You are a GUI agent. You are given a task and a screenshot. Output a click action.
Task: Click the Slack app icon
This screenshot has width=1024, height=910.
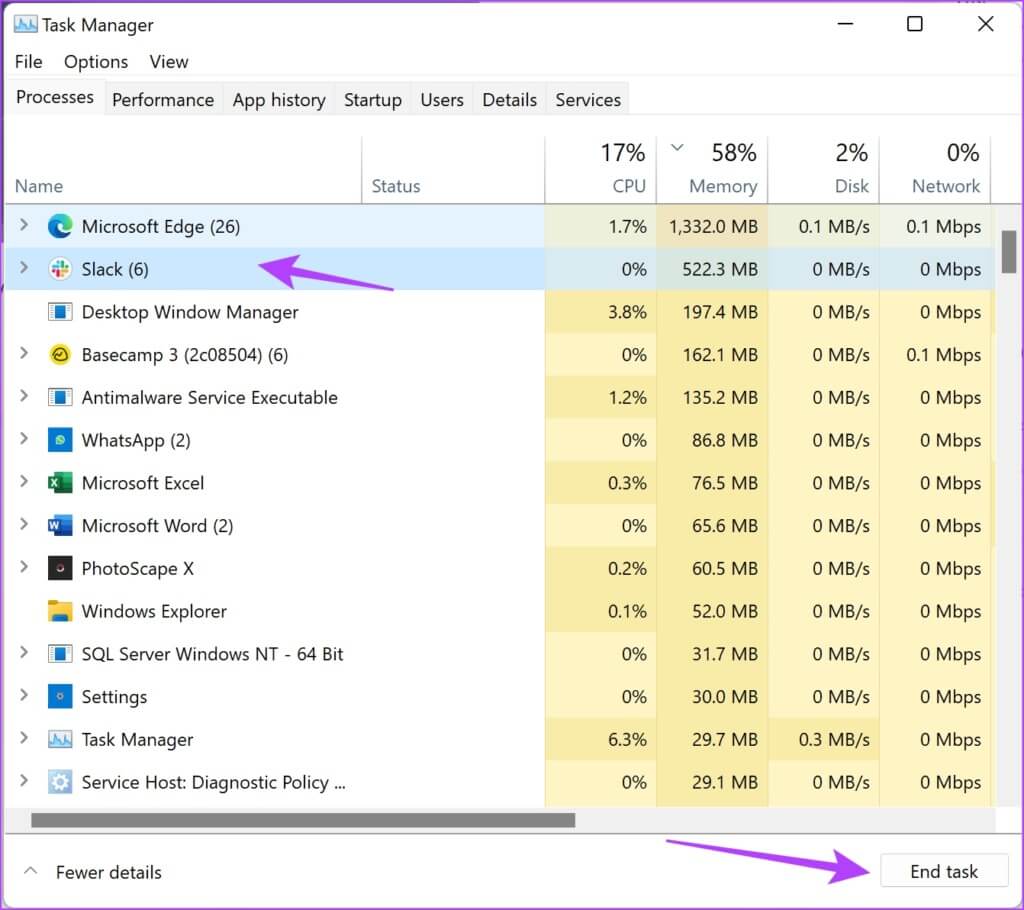pyautogui.click(x=60, y=269)
